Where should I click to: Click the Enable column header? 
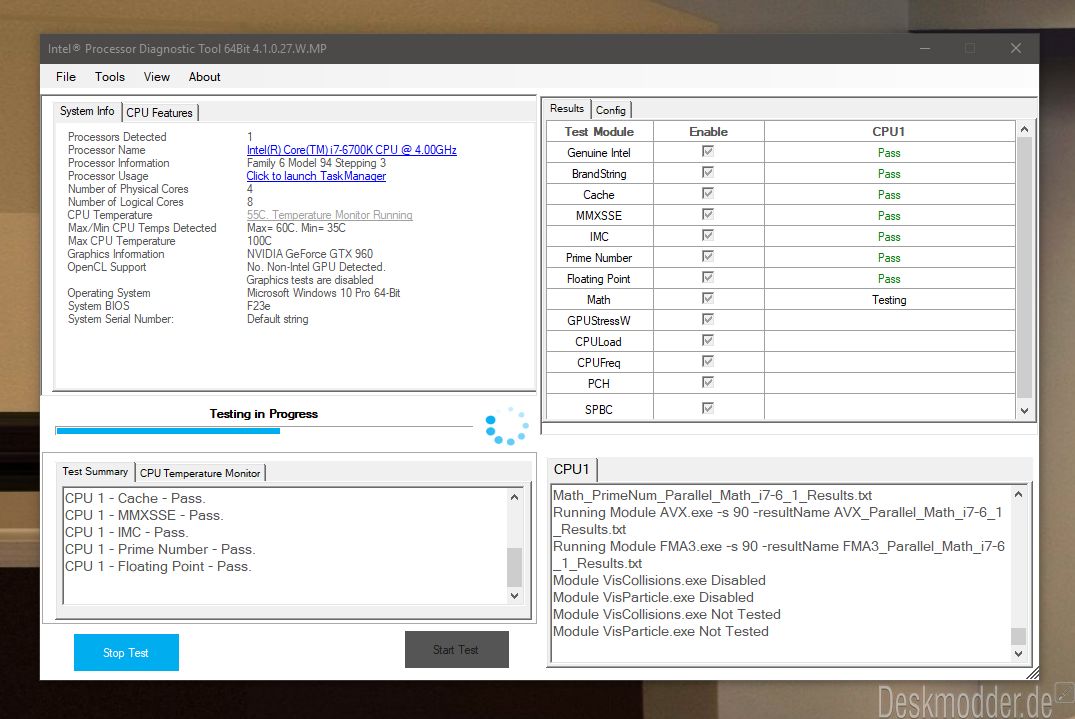708,132
